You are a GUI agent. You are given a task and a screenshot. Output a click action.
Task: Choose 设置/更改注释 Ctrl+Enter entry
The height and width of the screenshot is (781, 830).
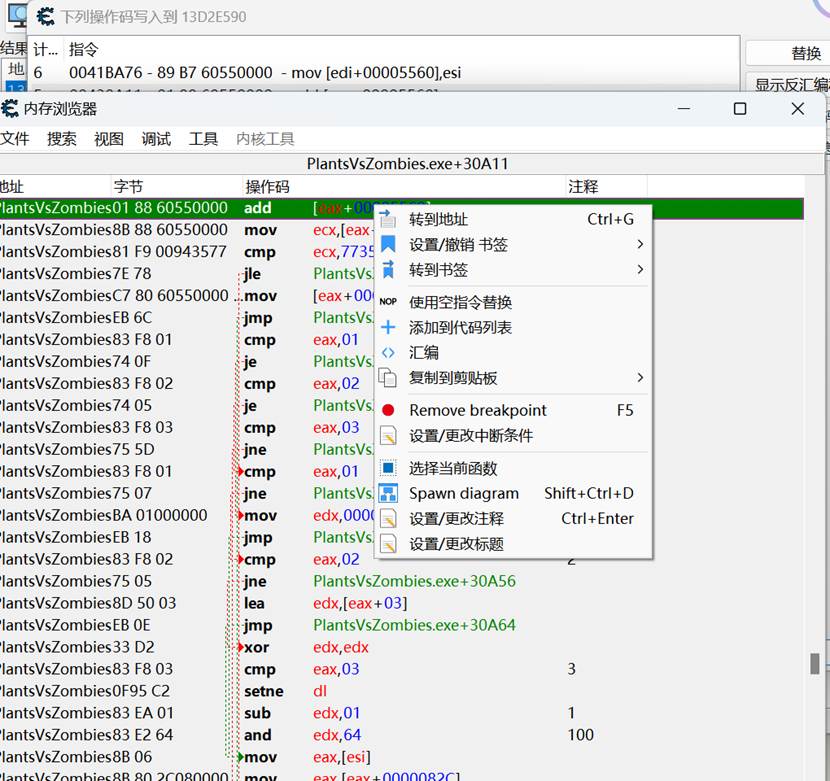[x=513, y=518]
